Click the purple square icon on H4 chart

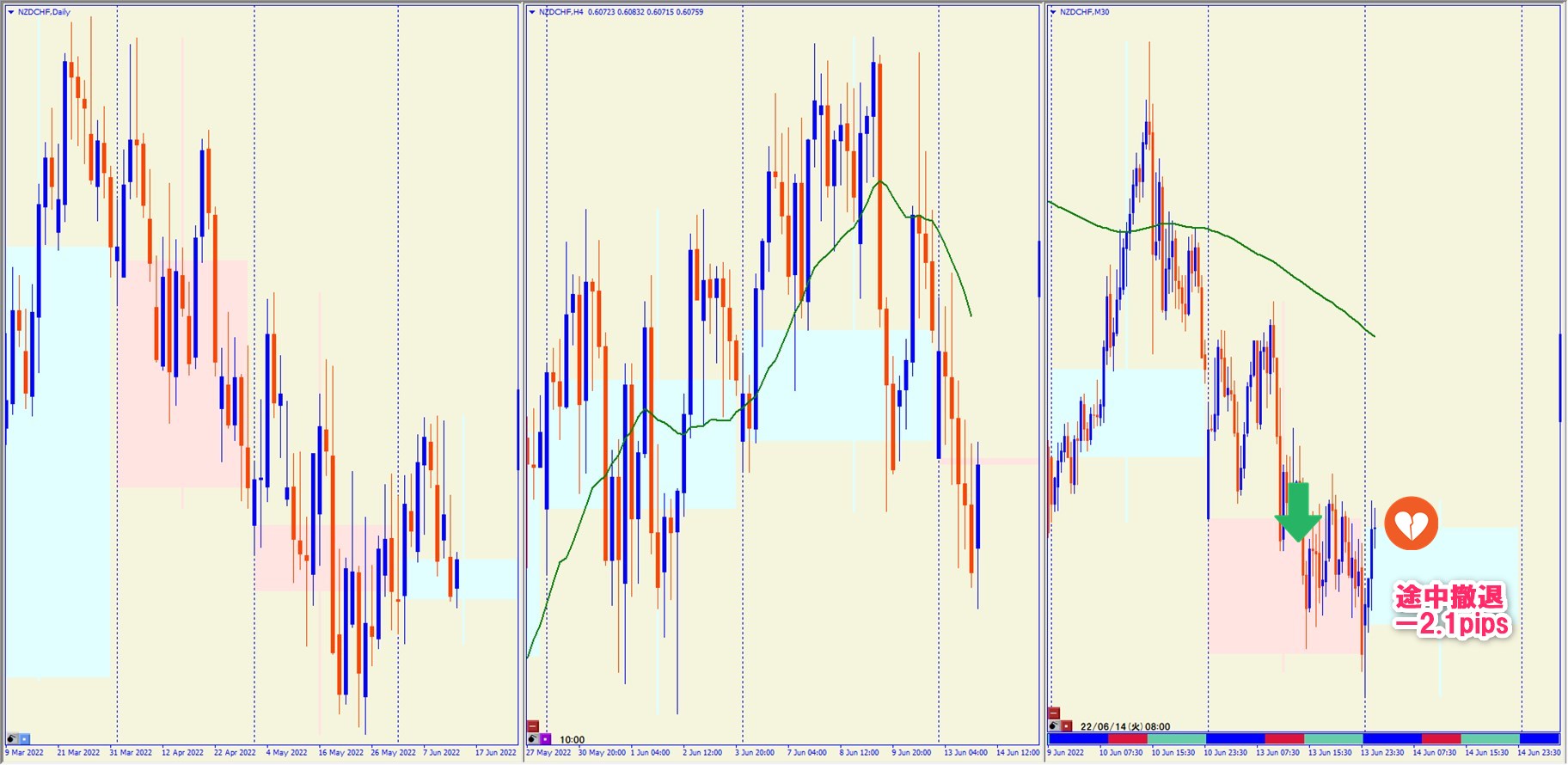pos(545,739)
